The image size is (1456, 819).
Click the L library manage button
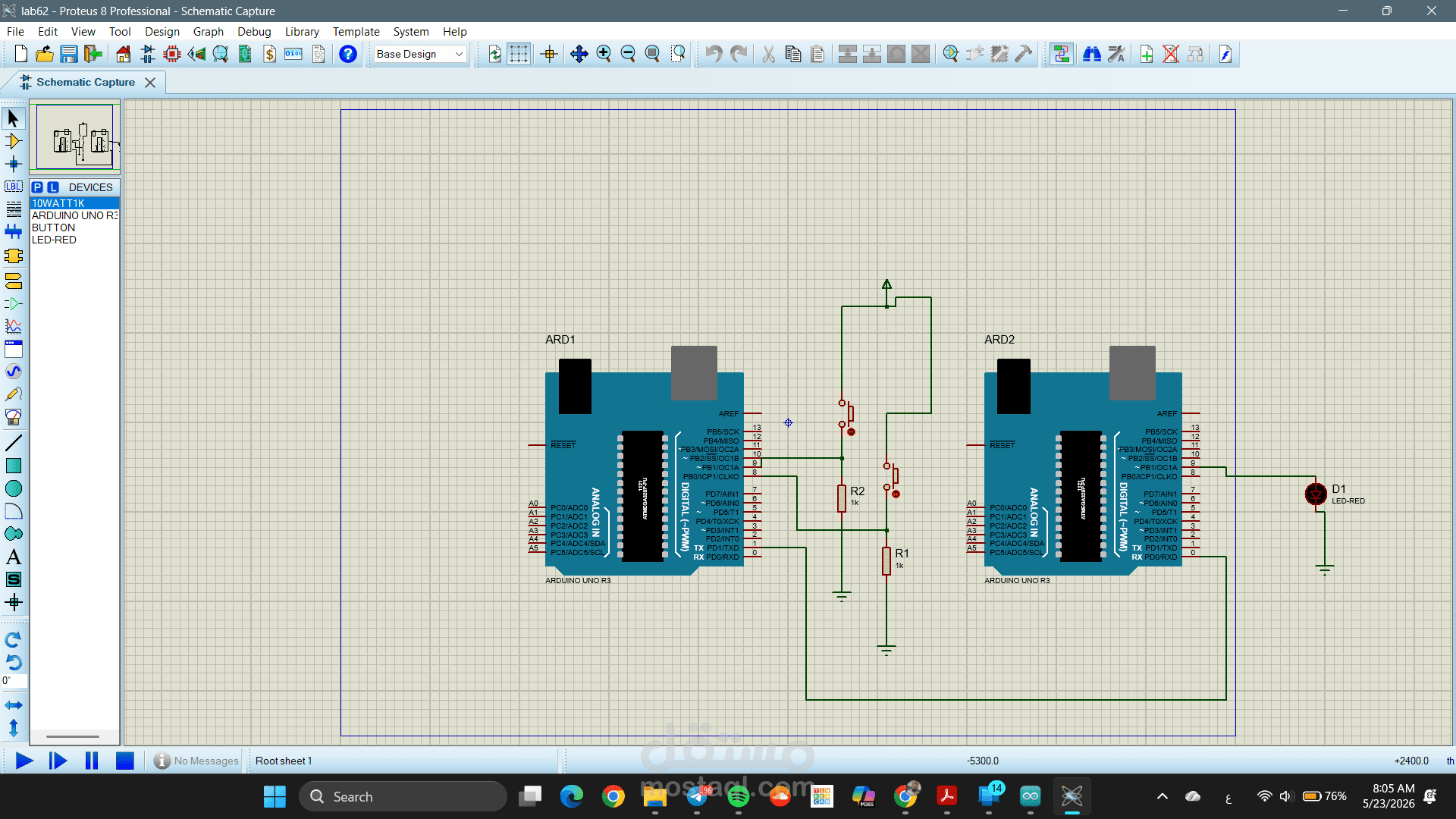53,187
